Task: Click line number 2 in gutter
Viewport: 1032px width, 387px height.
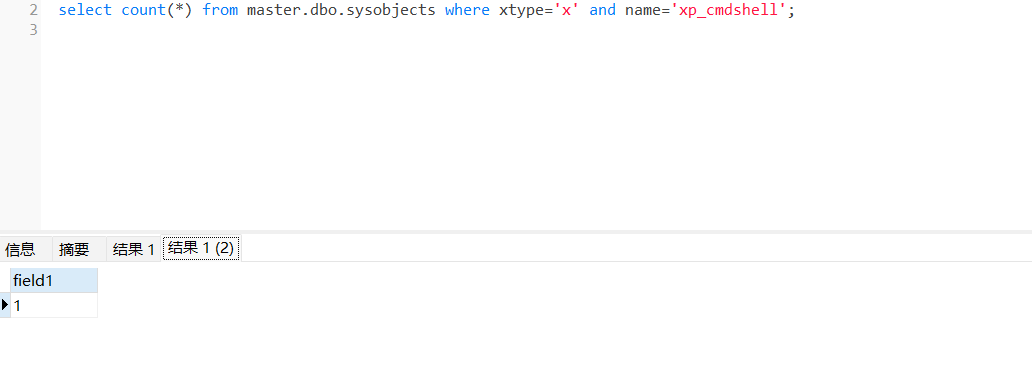Action: coord(33,11)
